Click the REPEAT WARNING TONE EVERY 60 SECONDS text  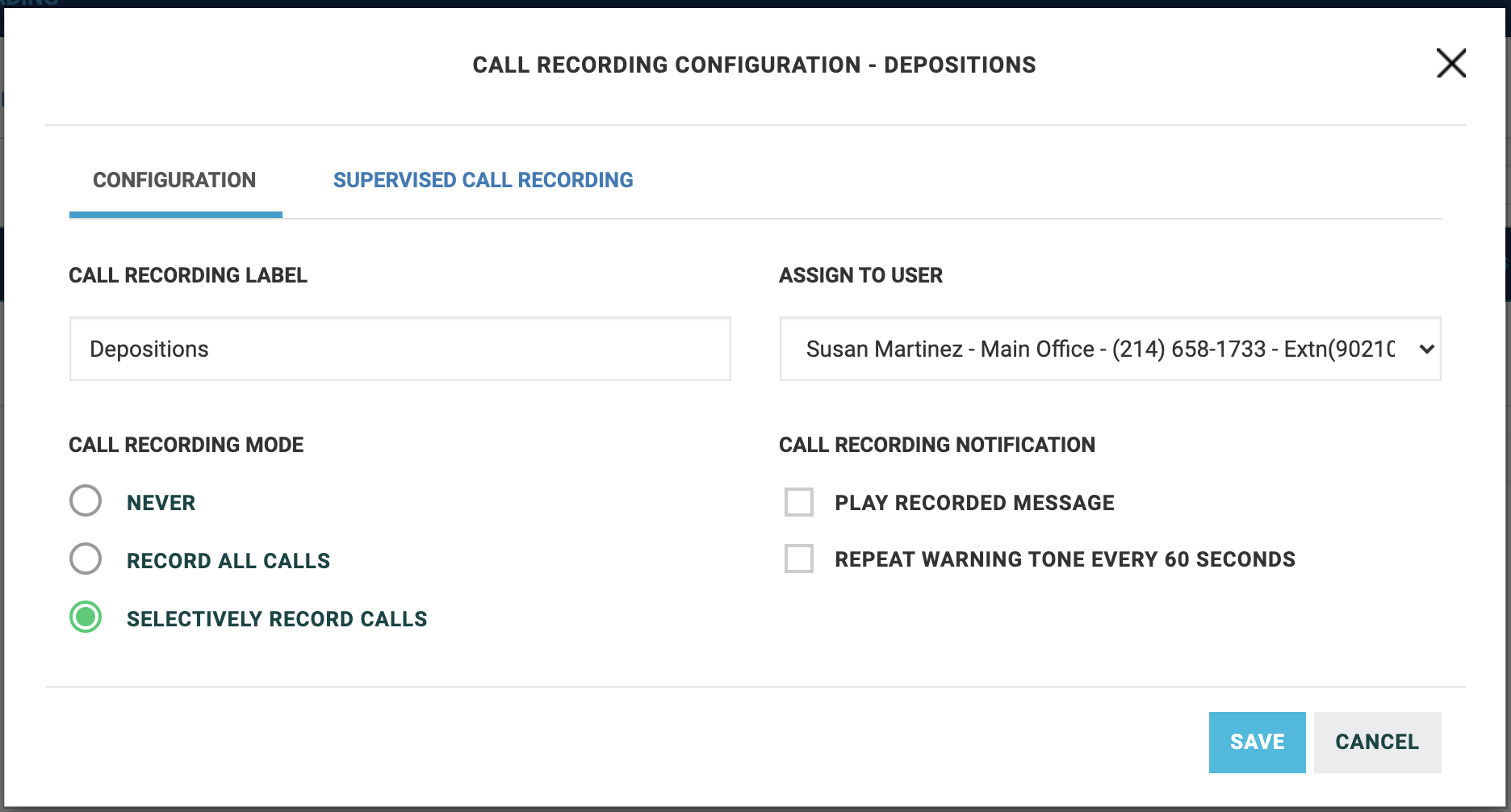click(1065, 559)
